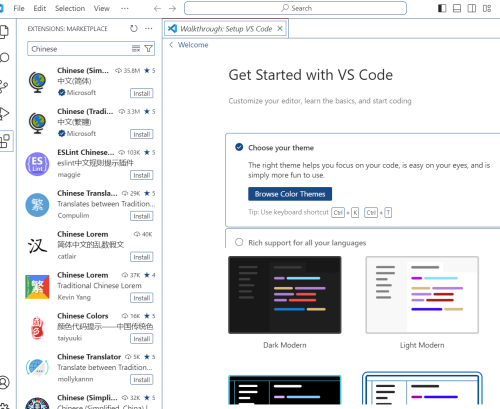Open the Chinese (Simplified) globe icon
500x409 pixels.
[x=37, y=82]
